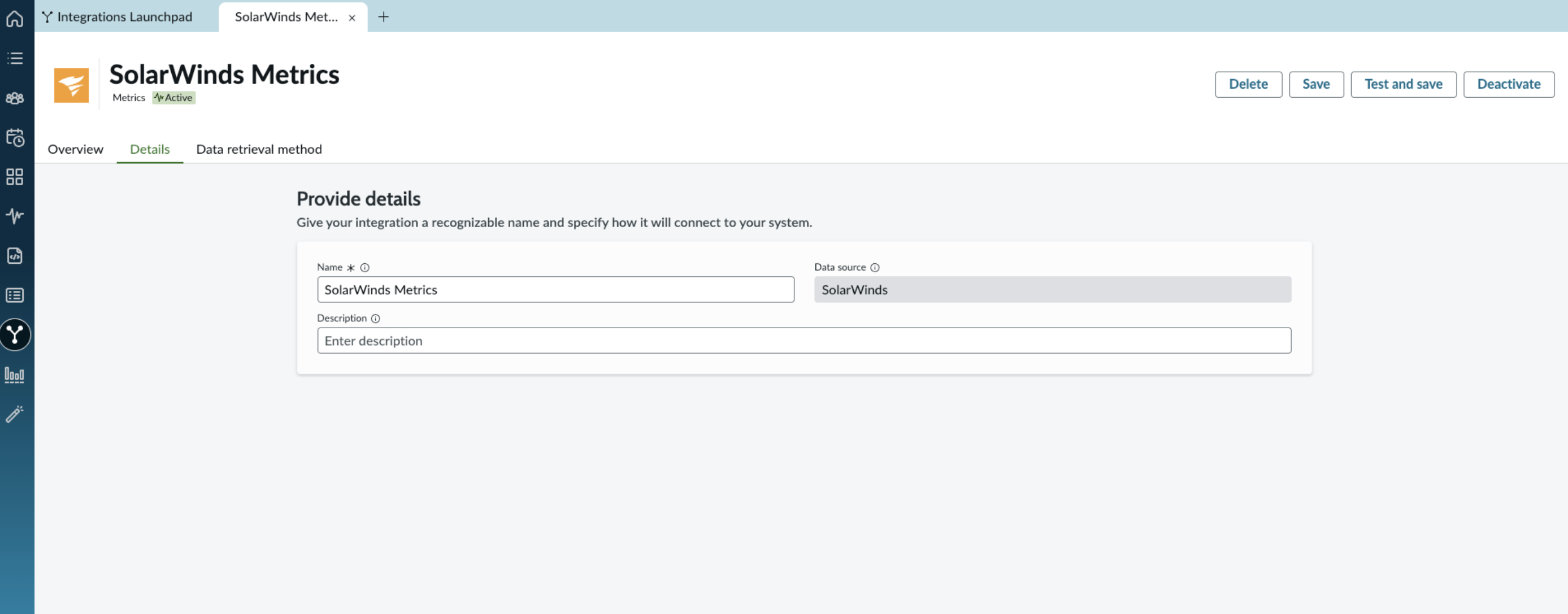1568x614 pixels.
Task: Open the magic wand sidebar icon
Action: (15, 414)
